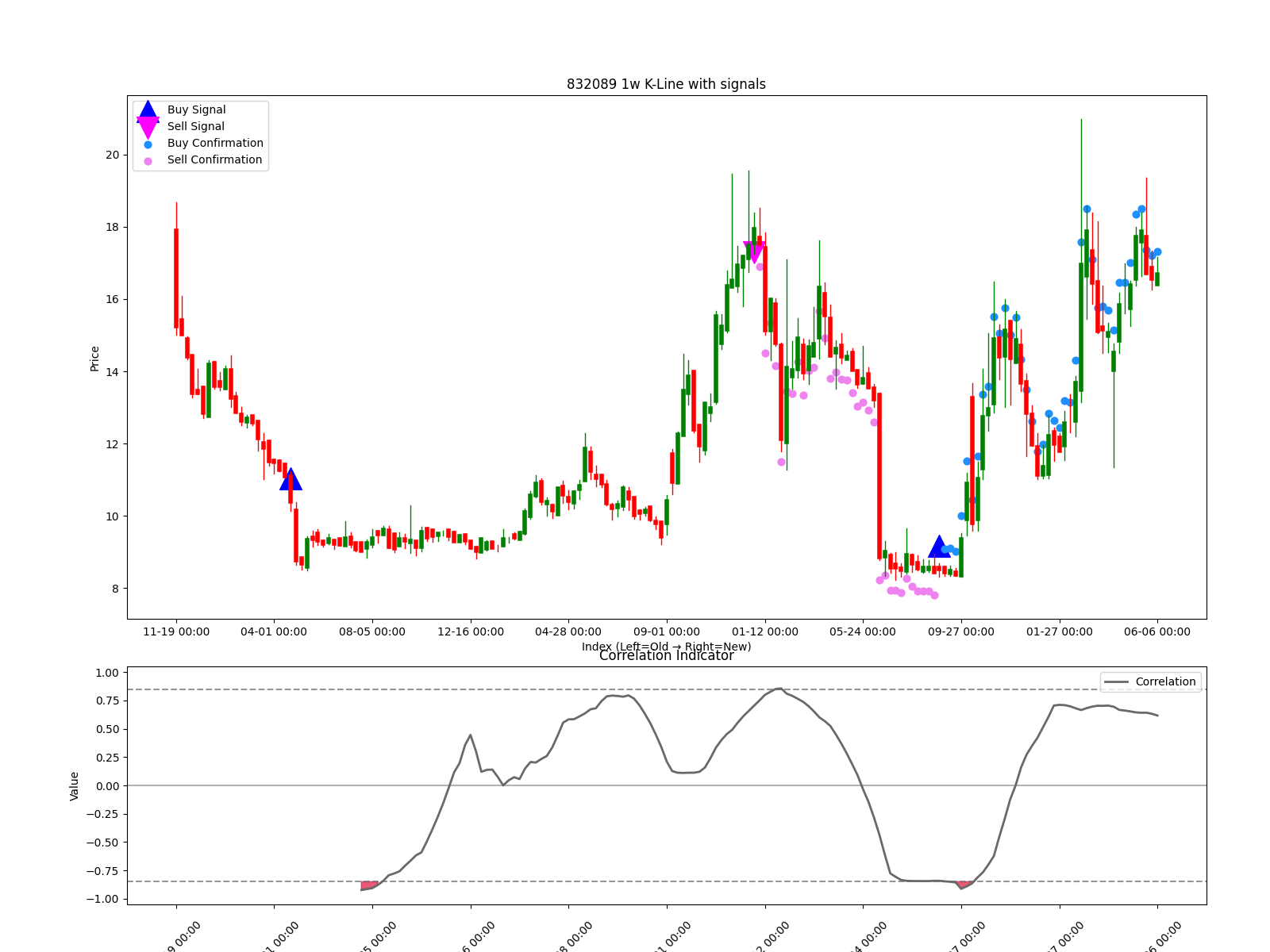1270x952 pixels.
Task: Click the '04-01 00:00' tick on the price chart
Action: point(274,632)
